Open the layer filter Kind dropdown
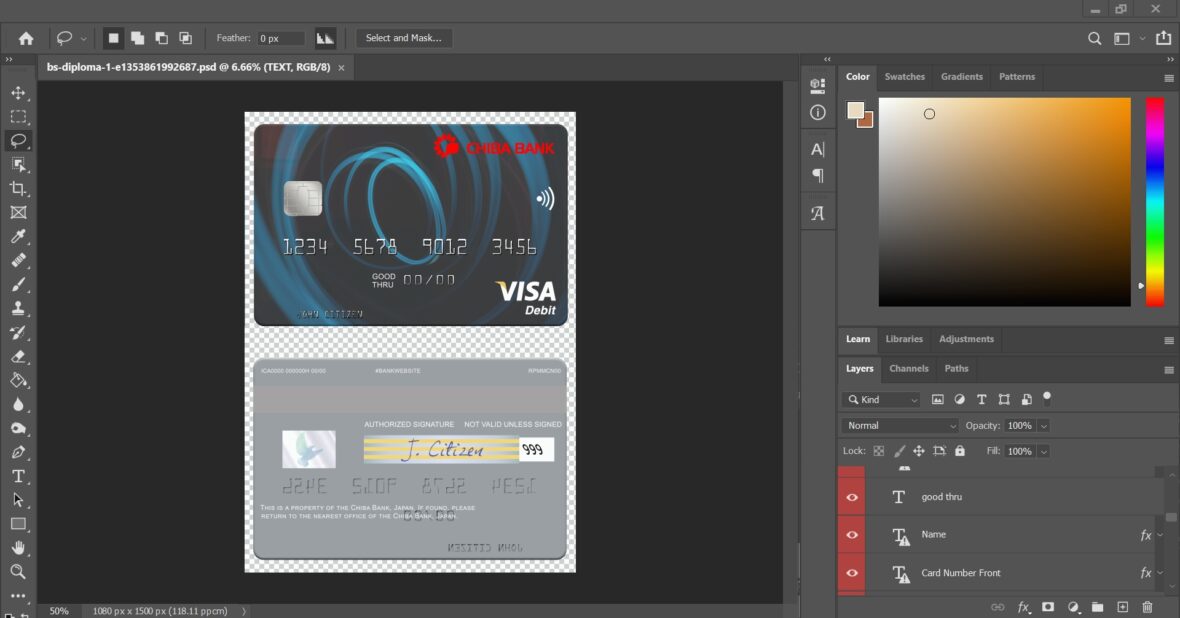Image resolution: width=1180 pixels, height=618 pixels. pos(881,400)
